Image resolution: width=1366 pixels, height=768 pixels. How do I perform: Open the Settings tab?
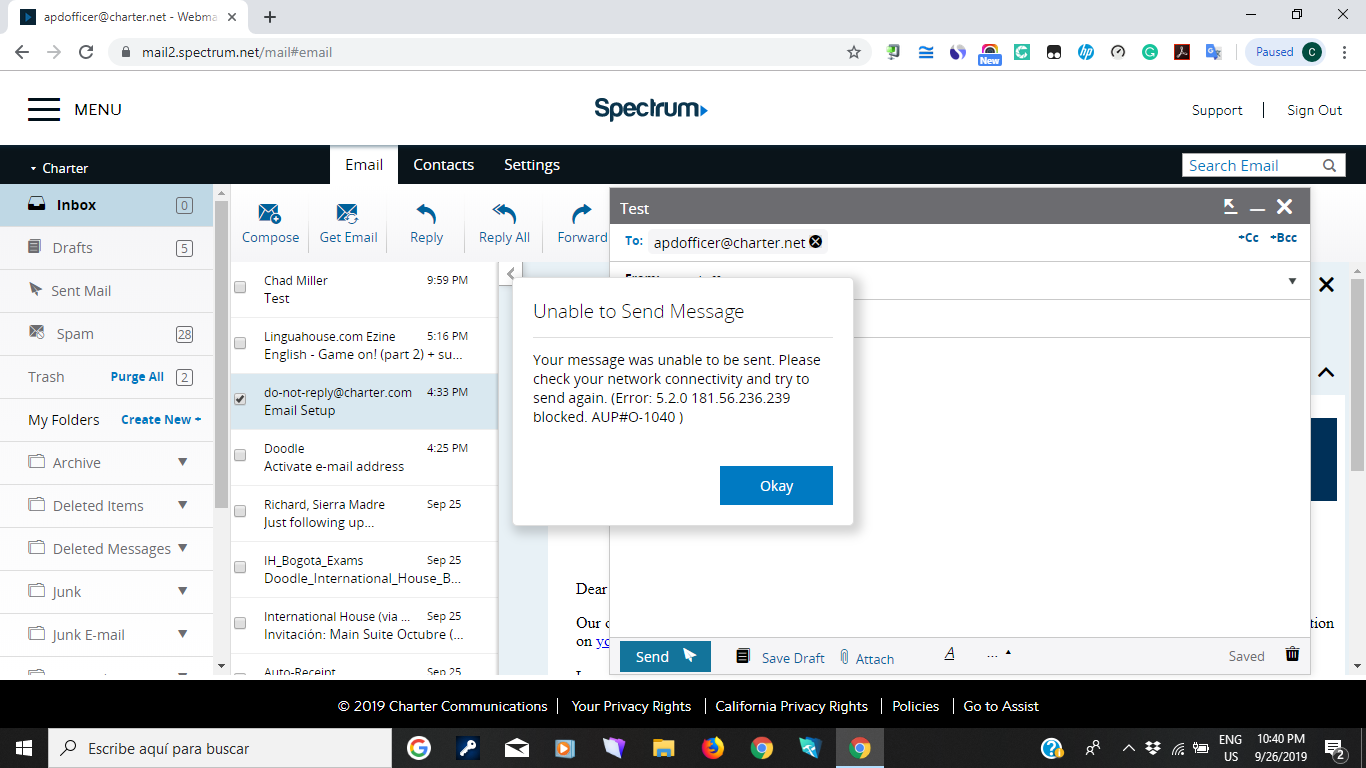click(531, 165)
